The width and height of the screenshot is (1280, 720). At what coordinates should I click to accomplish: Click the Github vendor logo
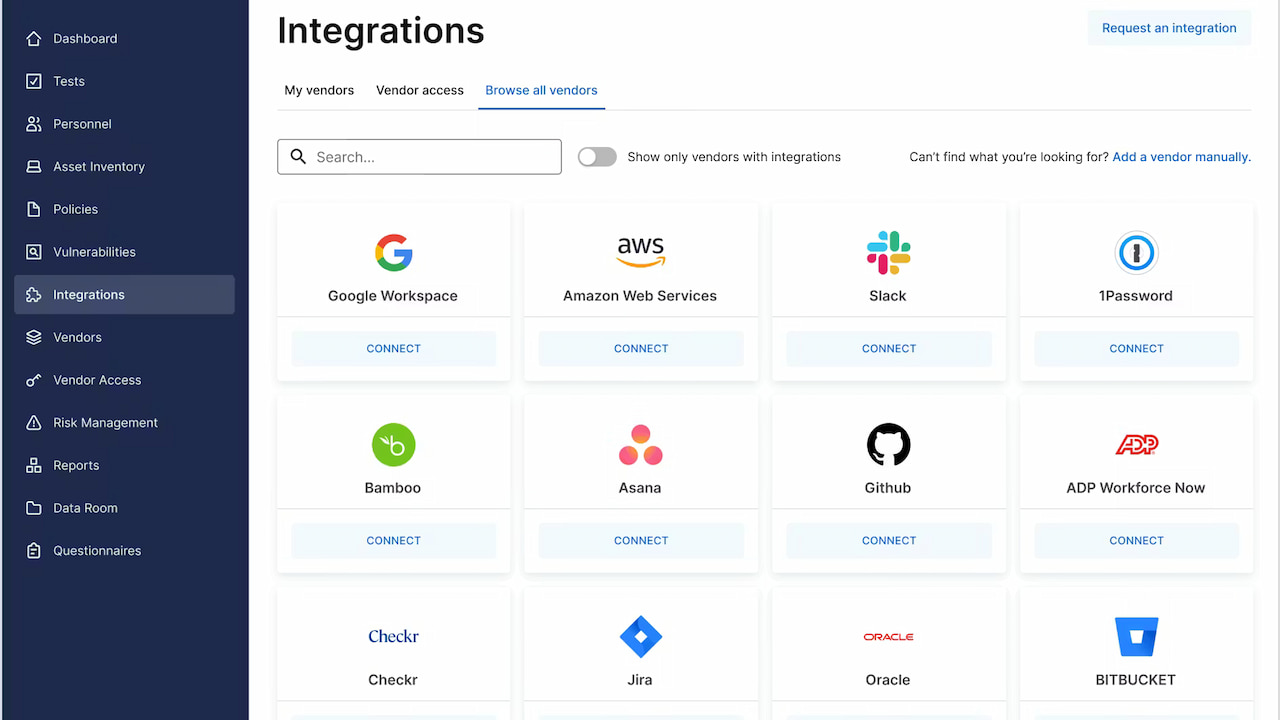pos(887,444)
